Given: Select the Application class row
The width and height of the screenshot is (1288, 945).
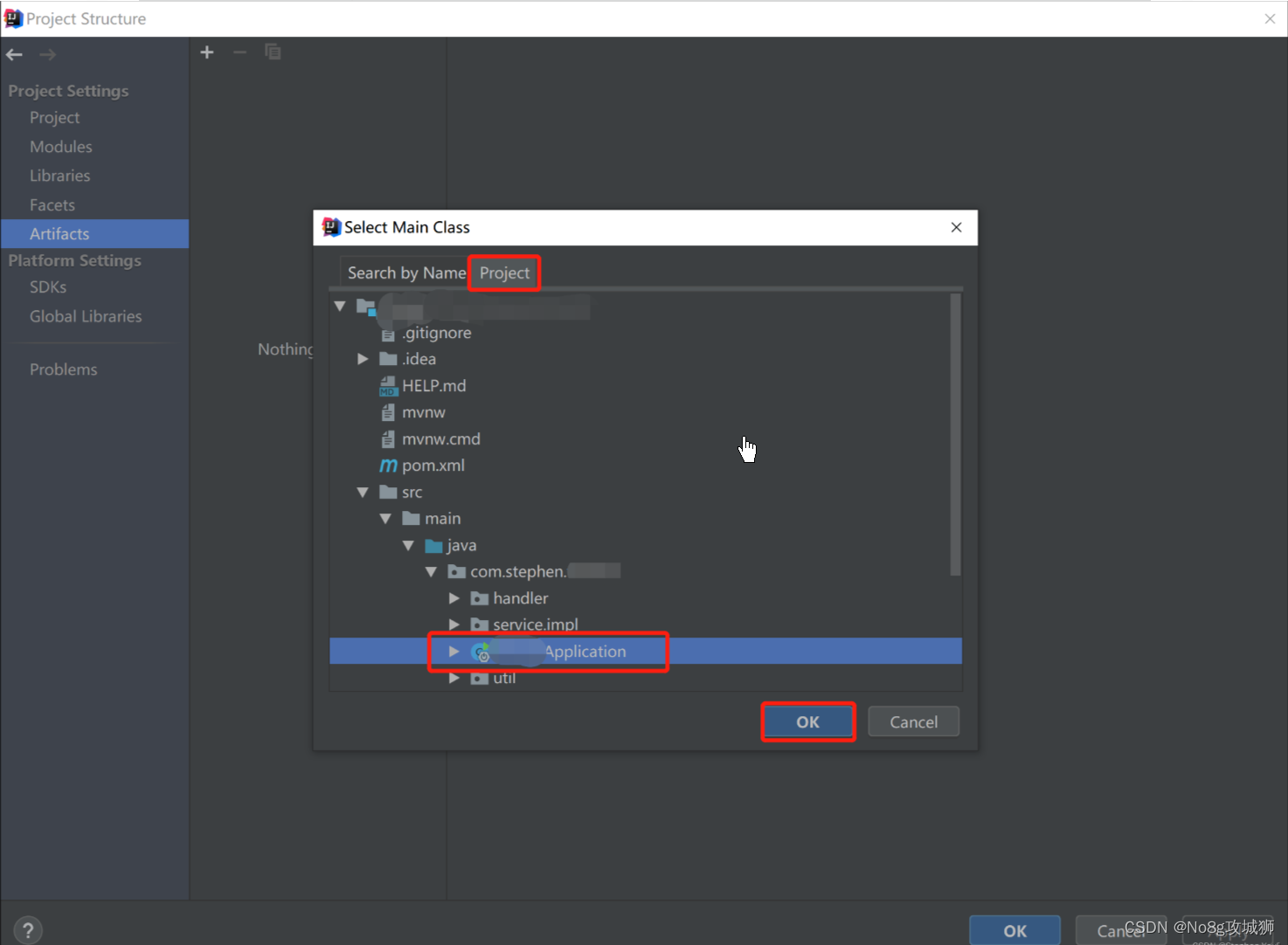Looking at the screenshot, I should click(646, 652).
